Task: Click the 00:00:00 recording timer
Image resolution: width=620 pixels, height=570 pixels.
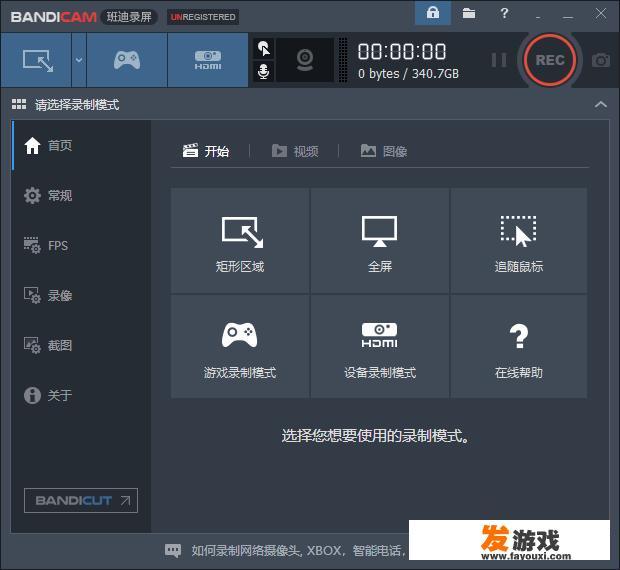Action: click(402, 52)
